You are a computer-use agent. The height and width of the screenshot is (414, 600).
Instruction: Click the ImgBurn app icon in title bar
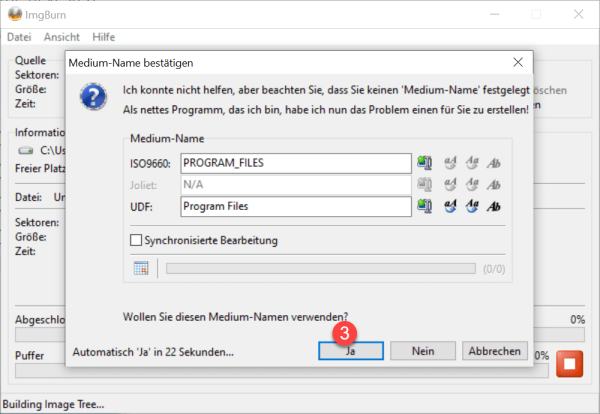tap(15, 15)
